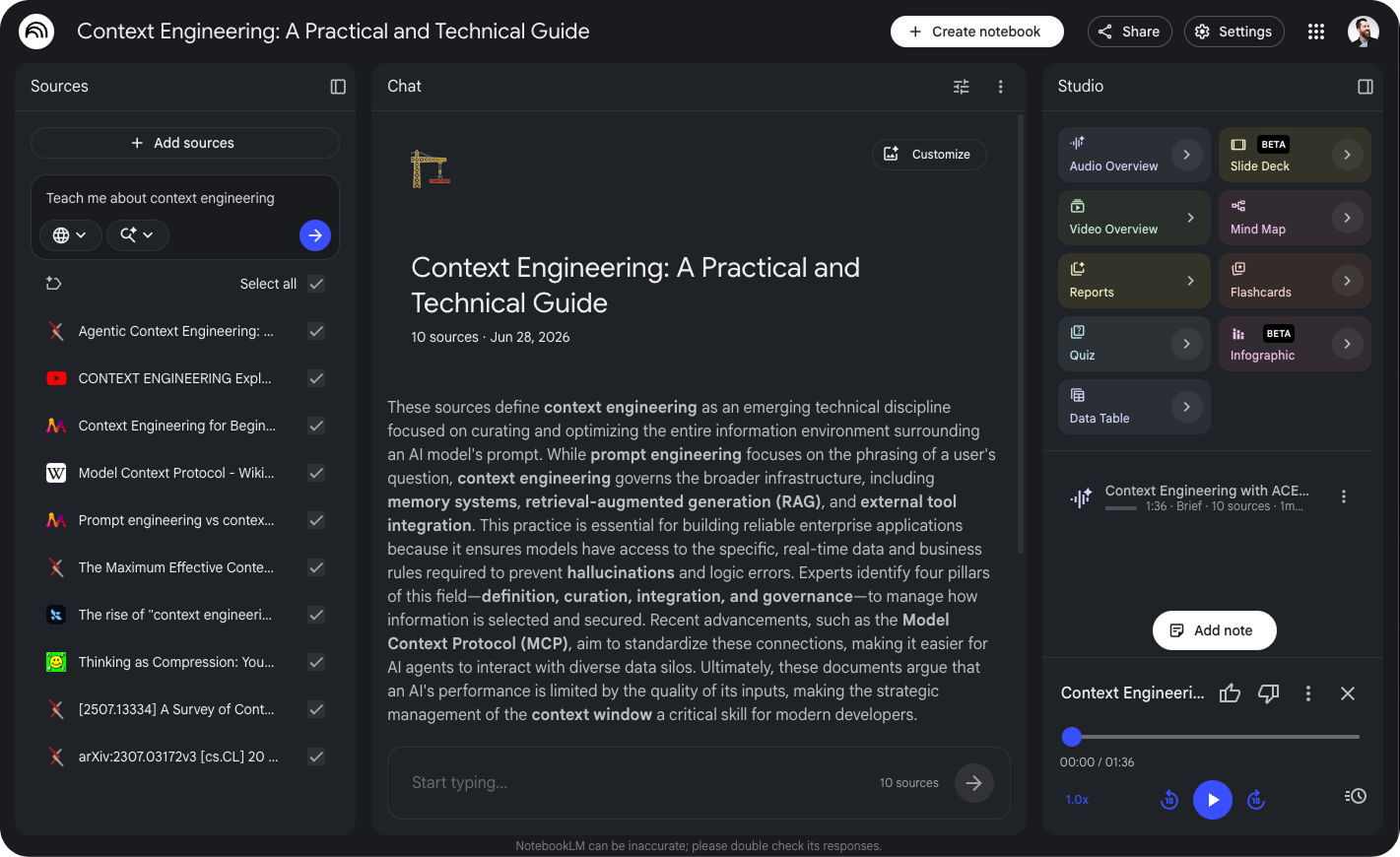
Task: Play the audio overview
Action: tap(1213, 800)
